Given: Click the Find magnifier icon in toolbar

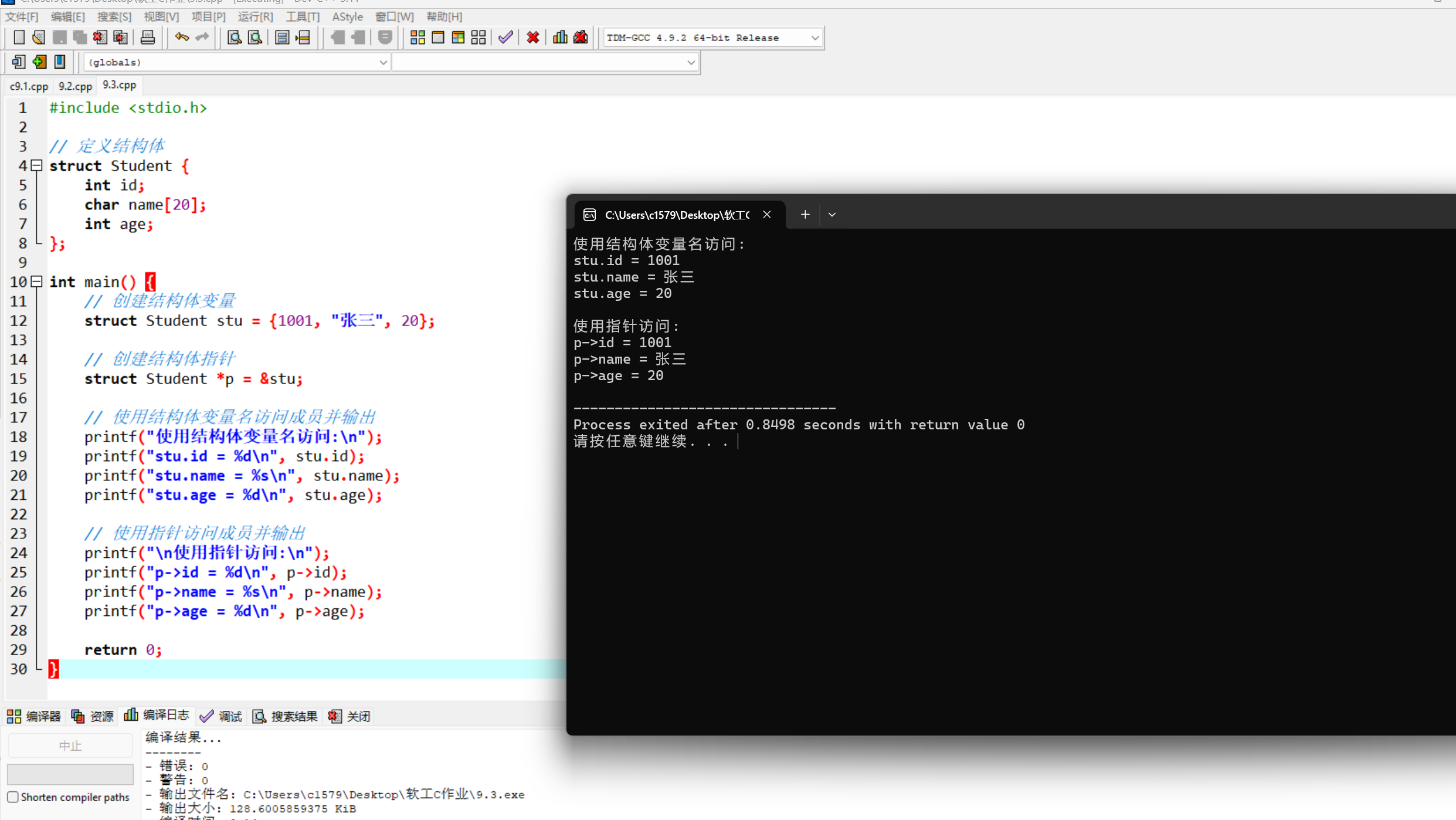Looking at the screenshot, I should (x=235, y=38).
